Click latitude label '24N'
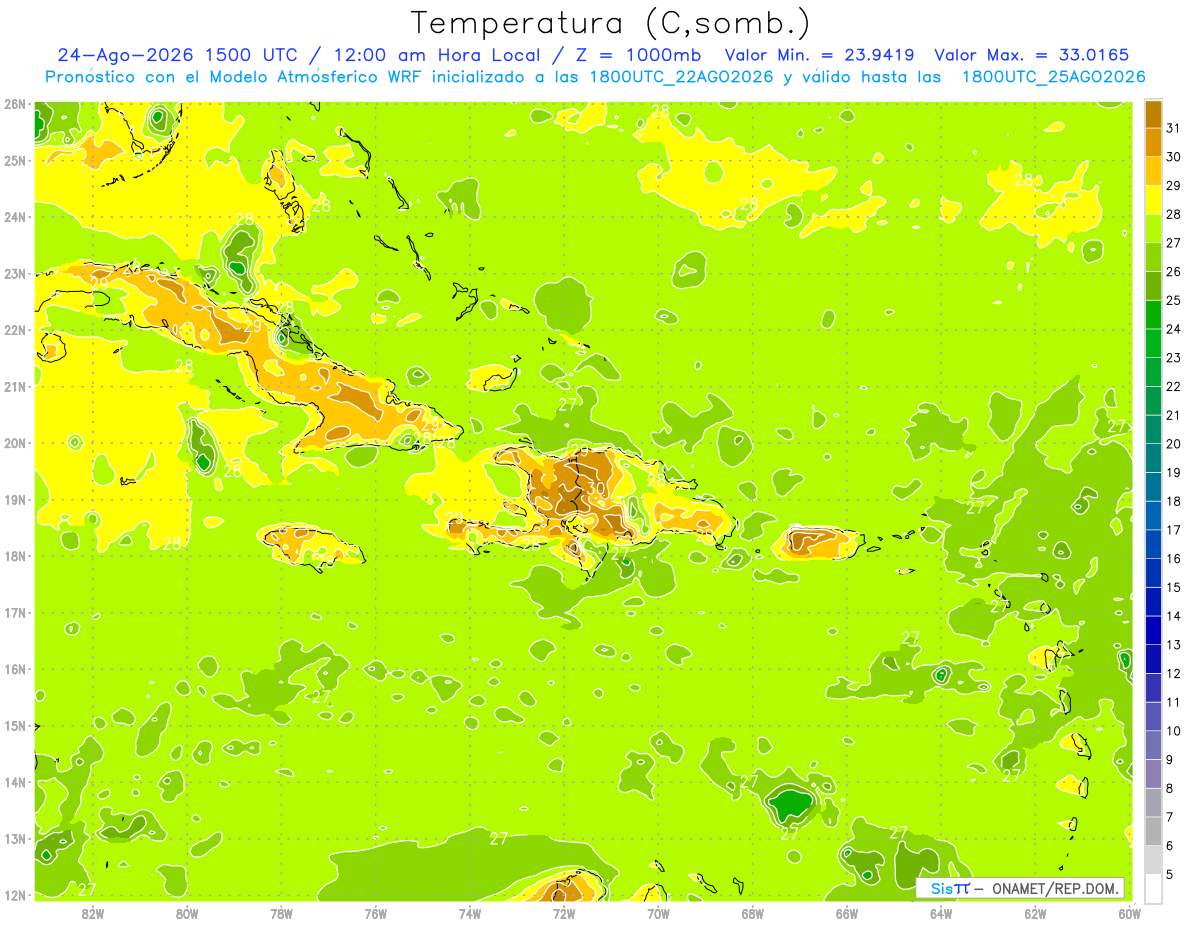 [14, 217]
